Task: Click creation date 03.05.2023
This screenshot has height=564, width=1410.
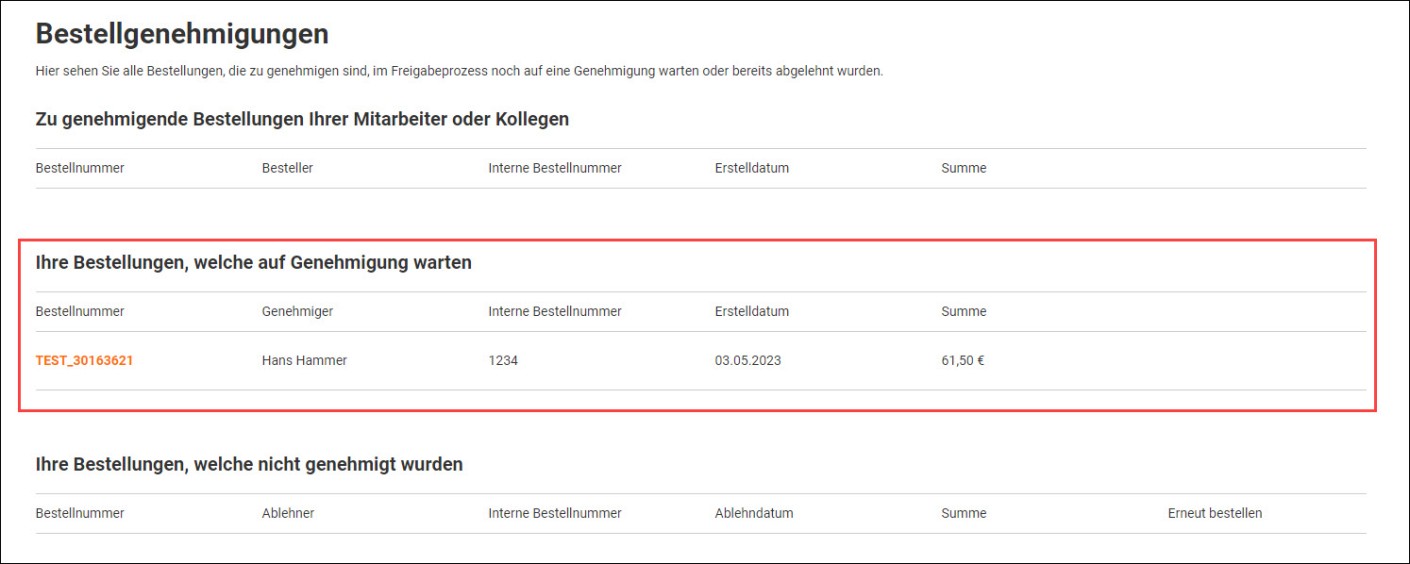Action: coord(747,360)
